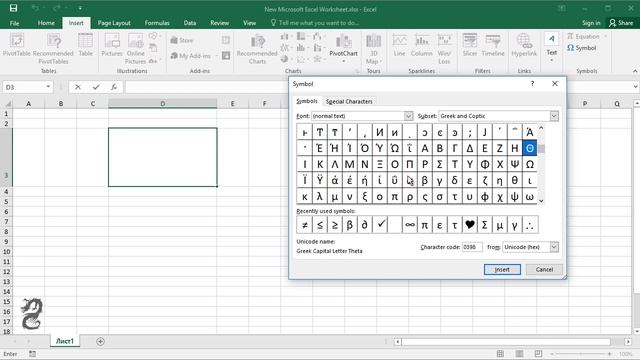Open the File menu
Viewport: 640px width, 360px height.
point(14,23)
